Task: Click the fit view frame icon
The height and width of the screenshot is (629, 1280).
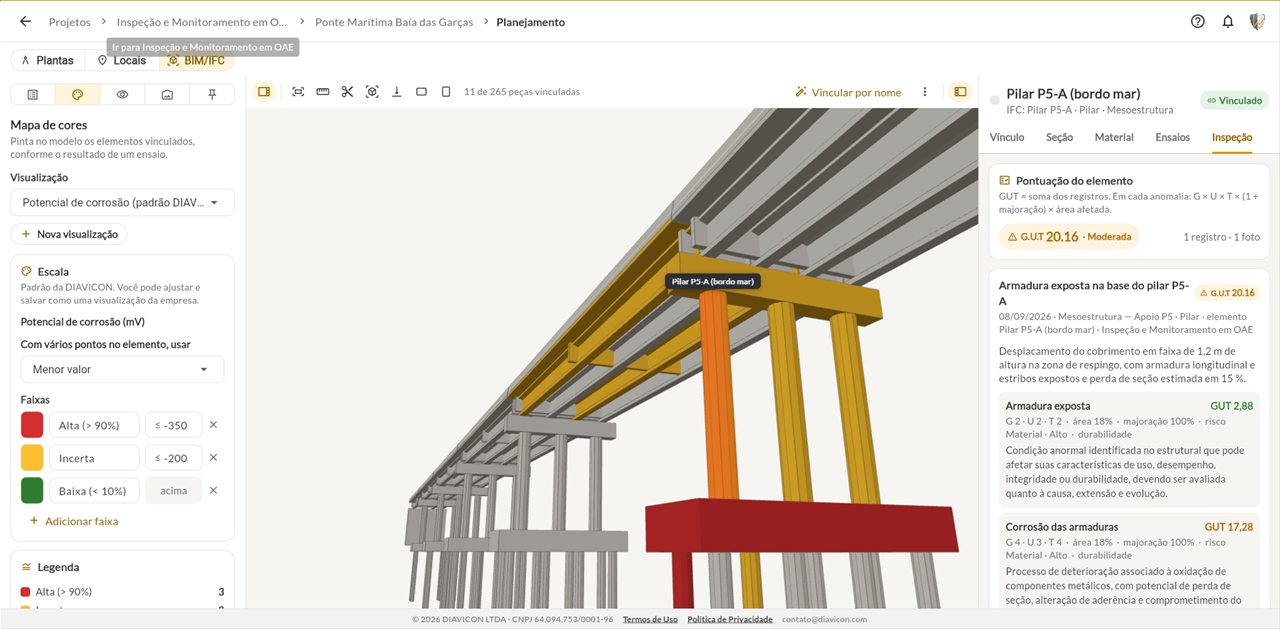Action: click(x=298, y=91)
